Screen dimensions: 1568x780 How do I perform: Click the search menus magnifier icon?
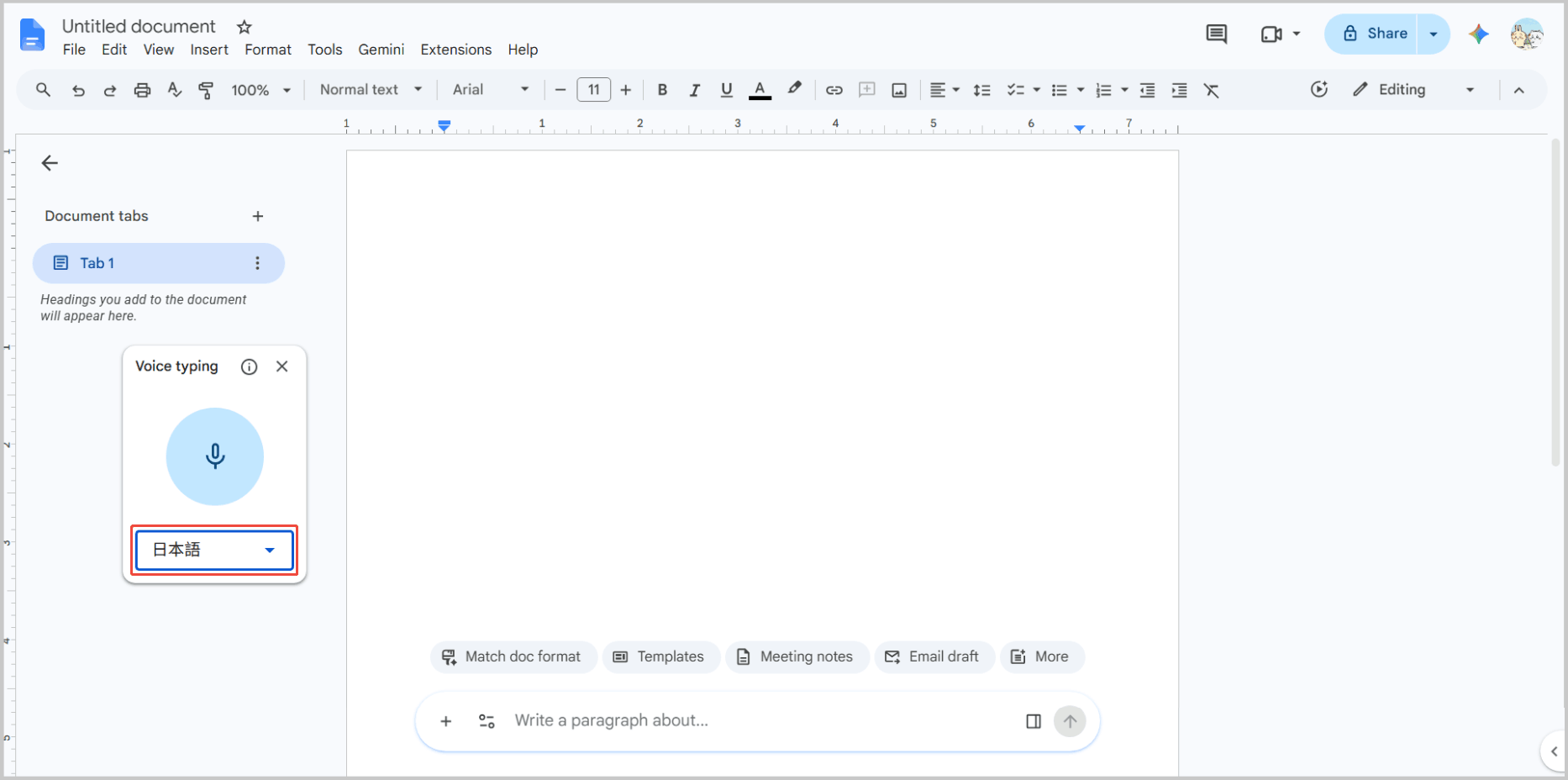(43, 89)
